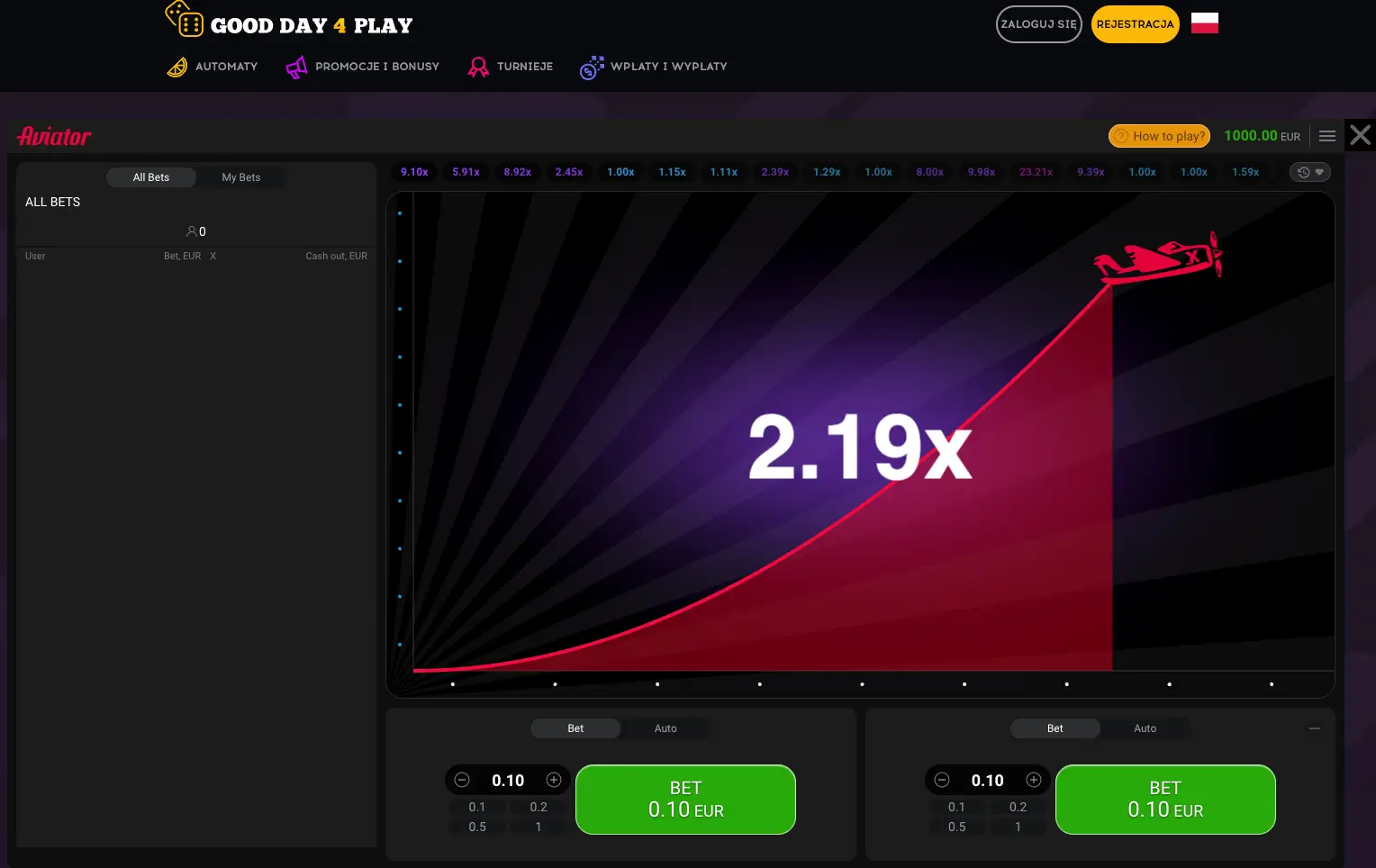Open round history via the clock icon
This screenshot has width=1376, height=868.
tap(1303, 171)
